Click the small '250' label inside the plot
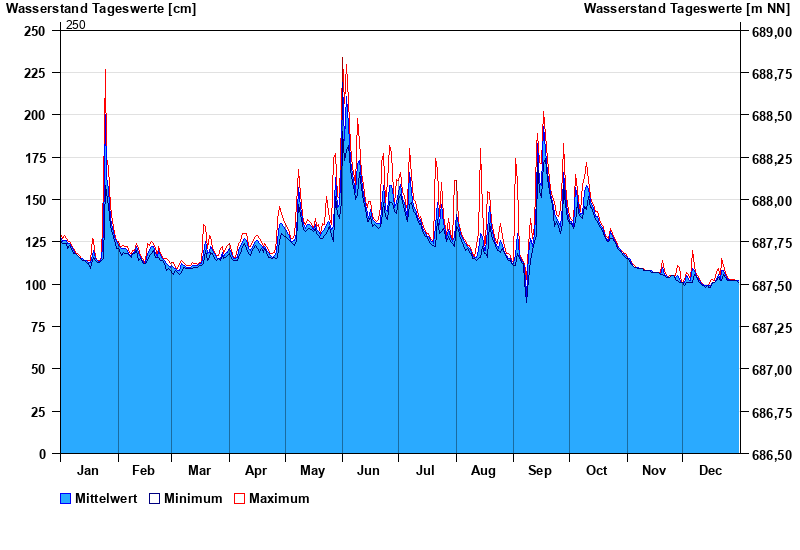Viewport: 800px width, 550px height. coord(76,25)
